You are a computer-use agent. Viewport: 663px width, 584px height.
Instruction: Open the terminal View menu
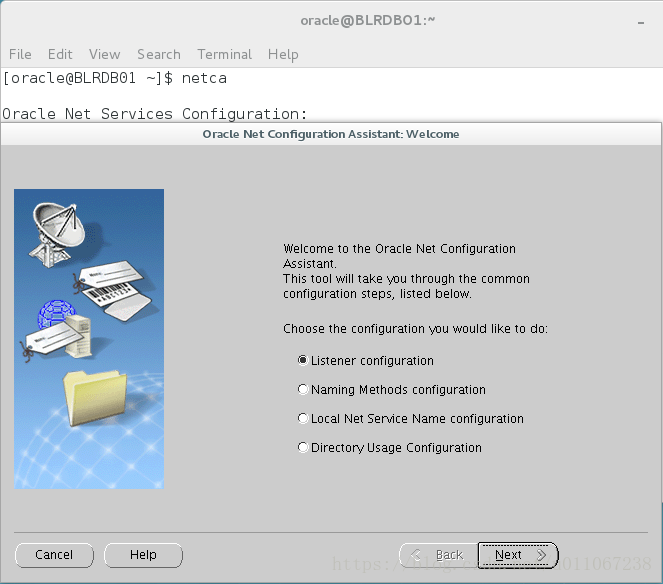point(104,54)
